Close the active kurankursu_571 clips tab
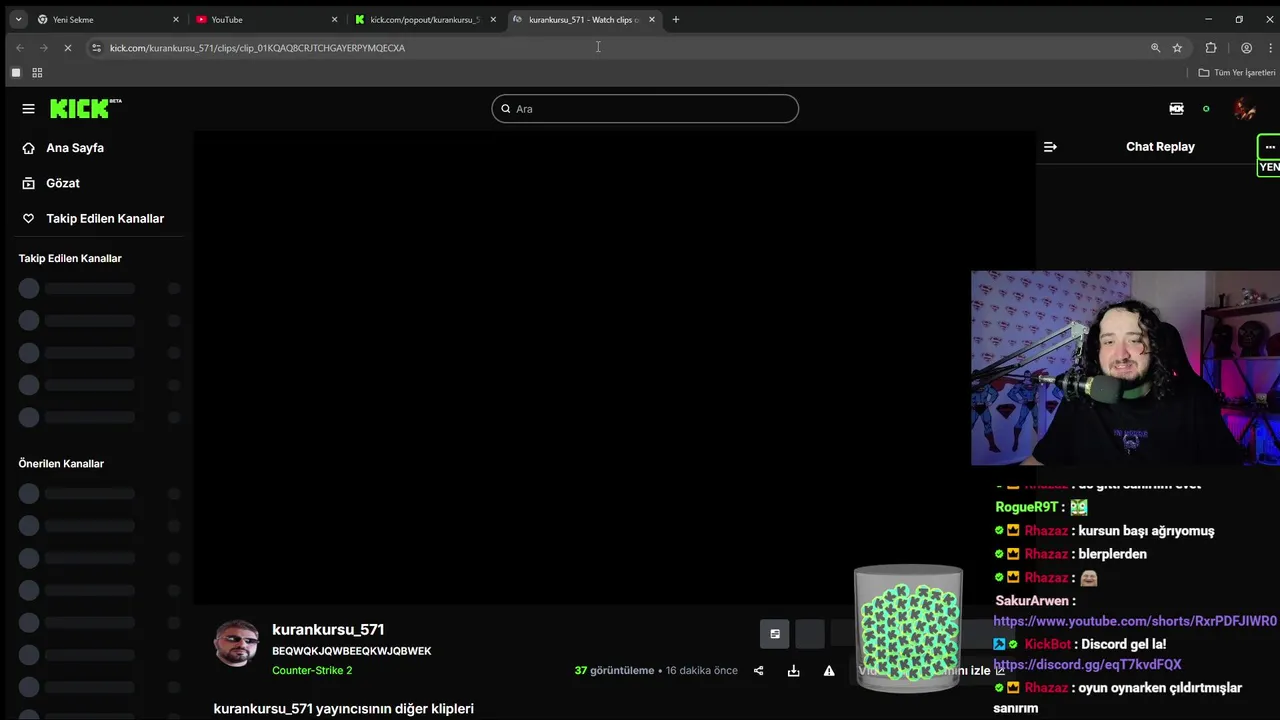This screenshot has width=1280, height=720. click(652, 19)
